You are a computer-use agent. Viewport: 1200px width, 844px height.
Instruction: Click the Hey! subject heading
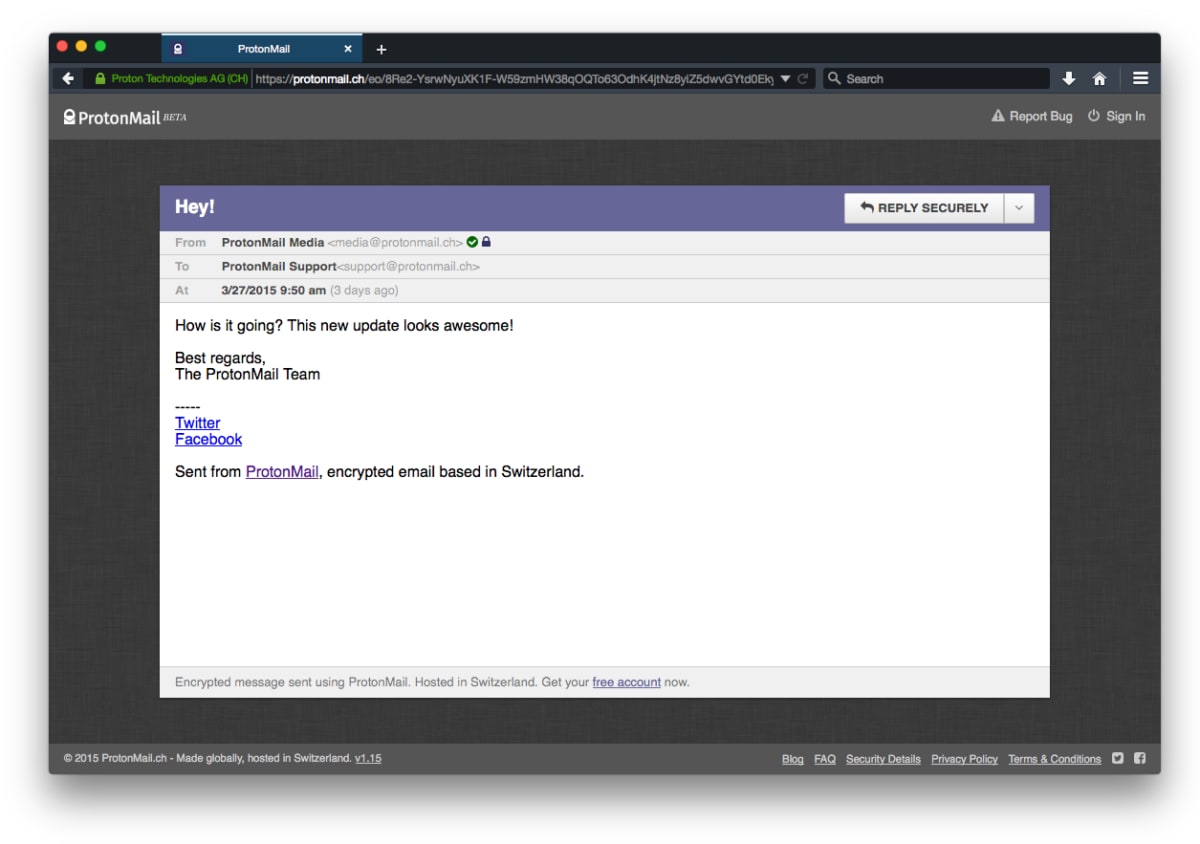coord(195,207)
